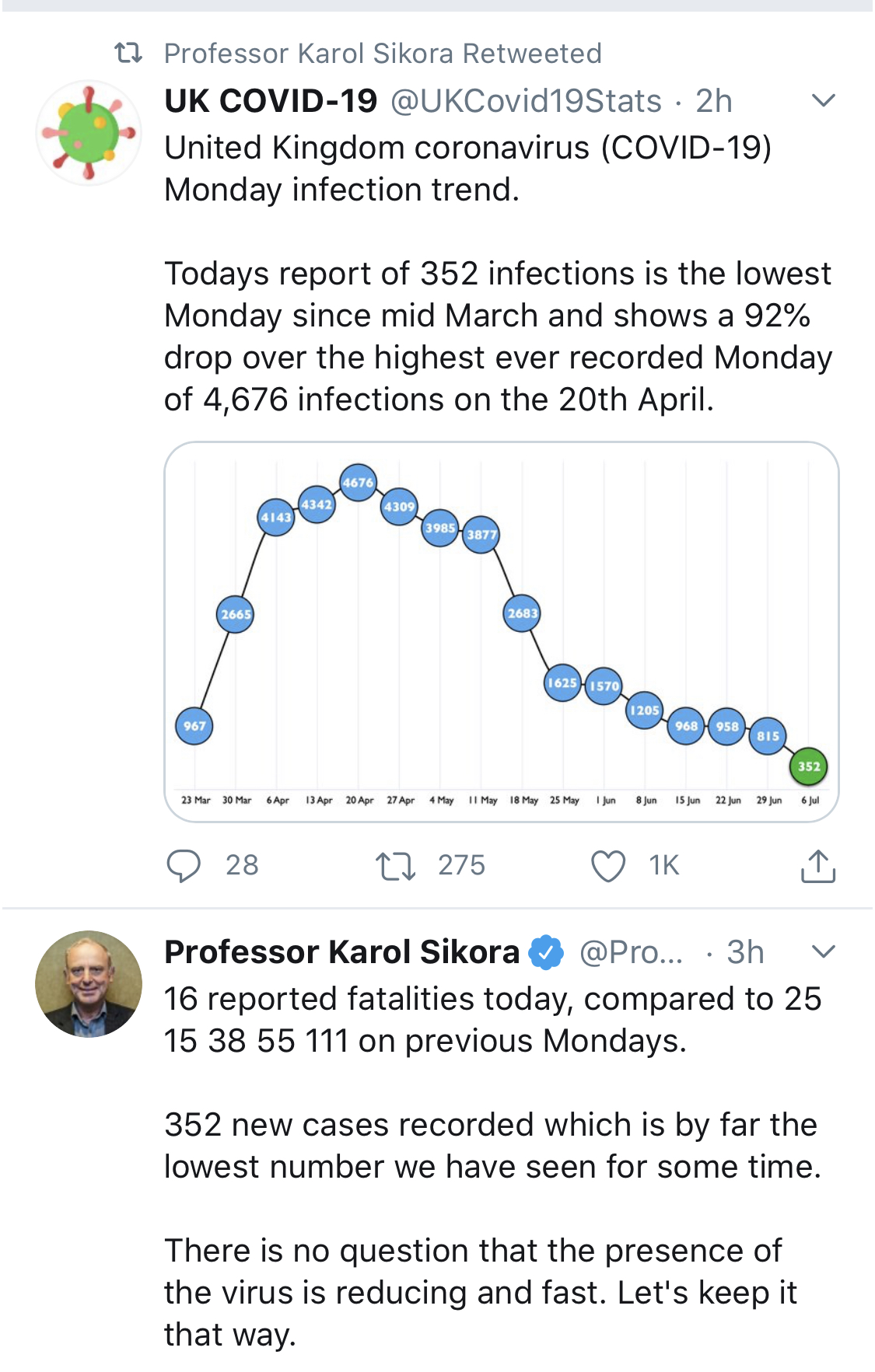Open the tweet text about 16 reported fatalities
The width and height of the screenshot is (875, 1372).
click(x=492, y=1020)
